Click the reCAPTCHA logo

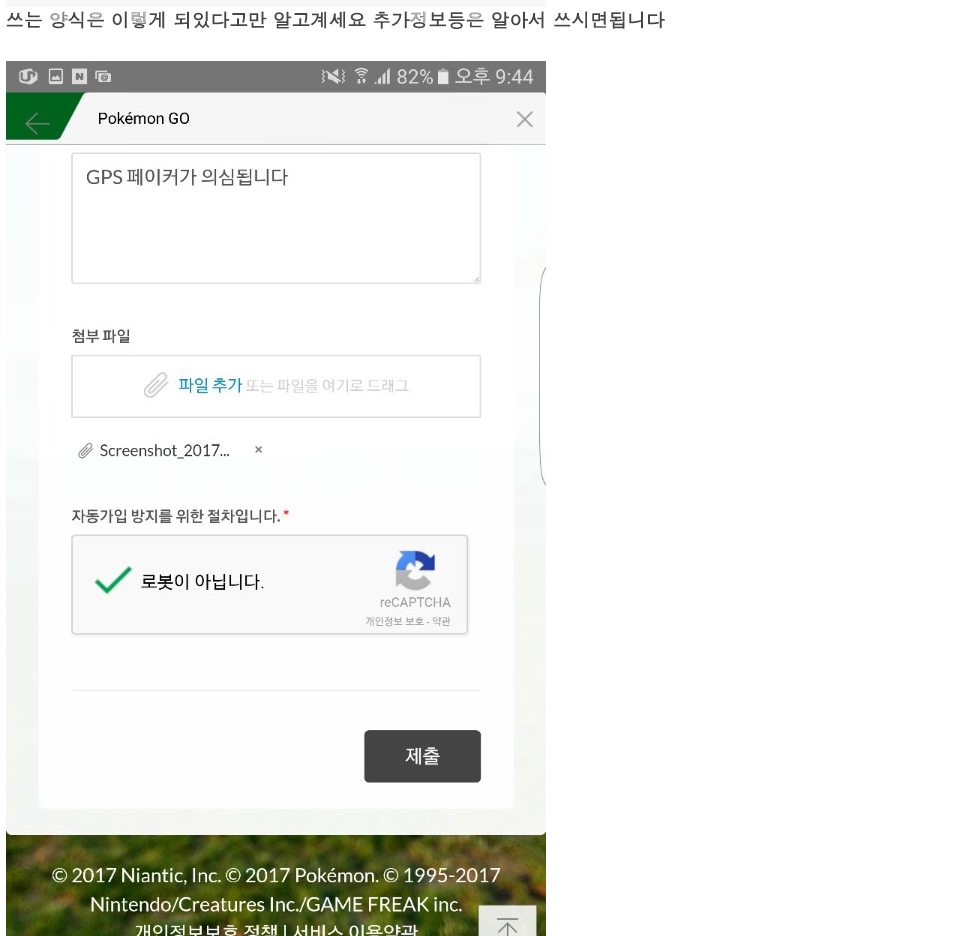coord(415,569)
